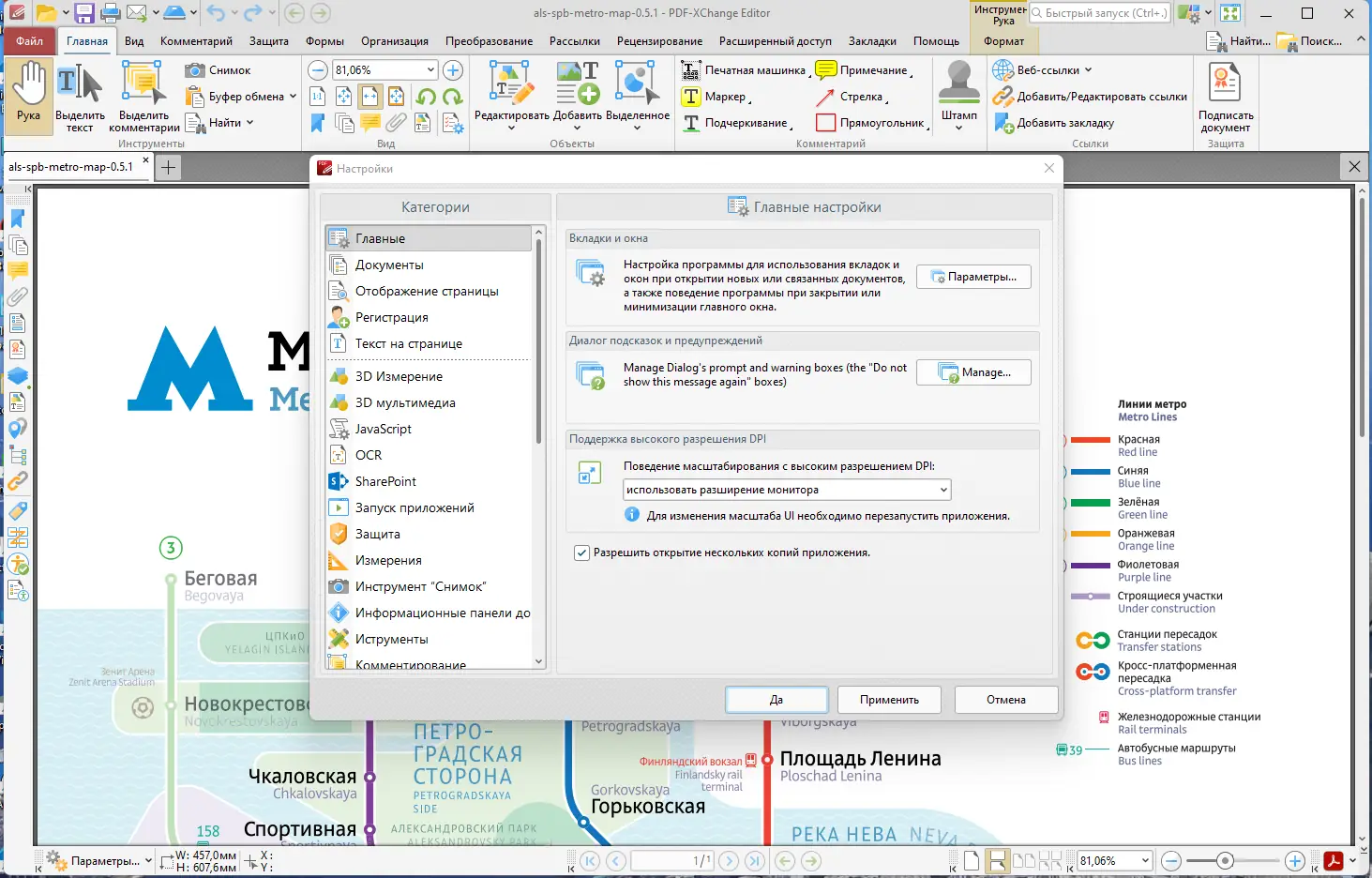Click Sign Document (Подписать документ)
Screen dimensions: 1372x878
tap(1225, 97)
